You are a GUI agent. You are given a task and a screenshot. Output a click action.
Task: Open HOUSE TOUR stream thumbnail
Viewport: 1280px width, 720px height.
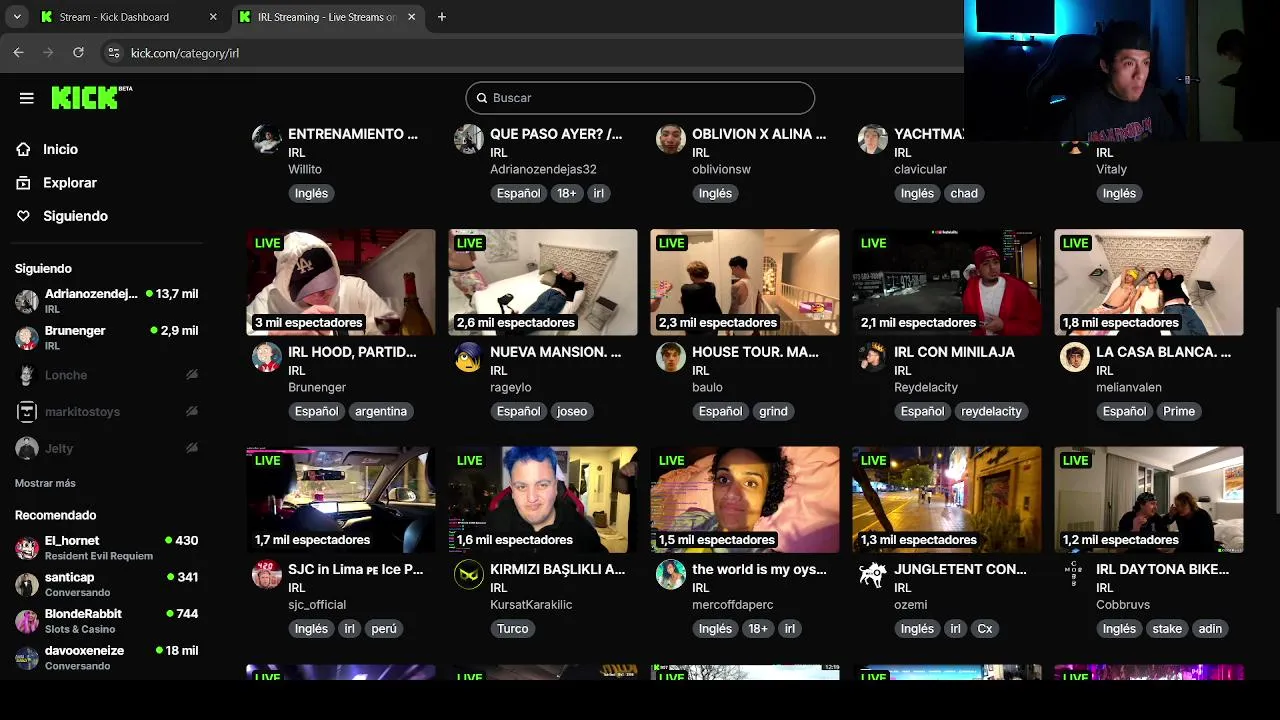[745, 282]
